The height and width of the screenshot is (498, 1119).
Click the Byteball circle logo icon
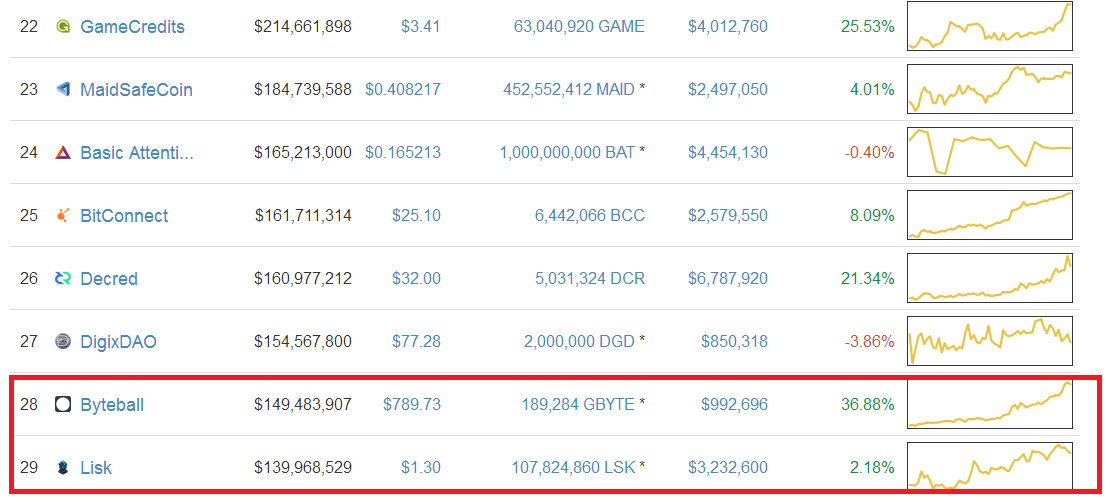tap(63, 405)
